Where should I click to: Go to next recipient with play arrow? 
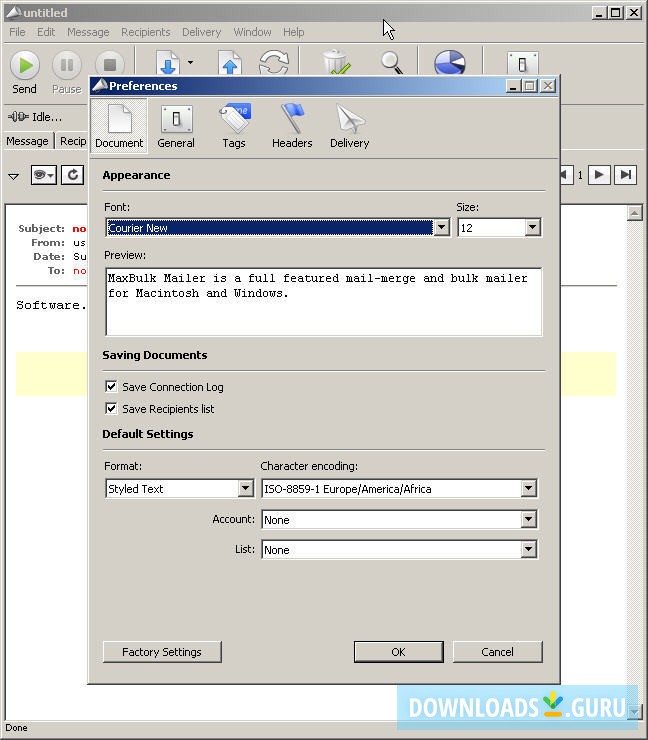coord(599,175)
